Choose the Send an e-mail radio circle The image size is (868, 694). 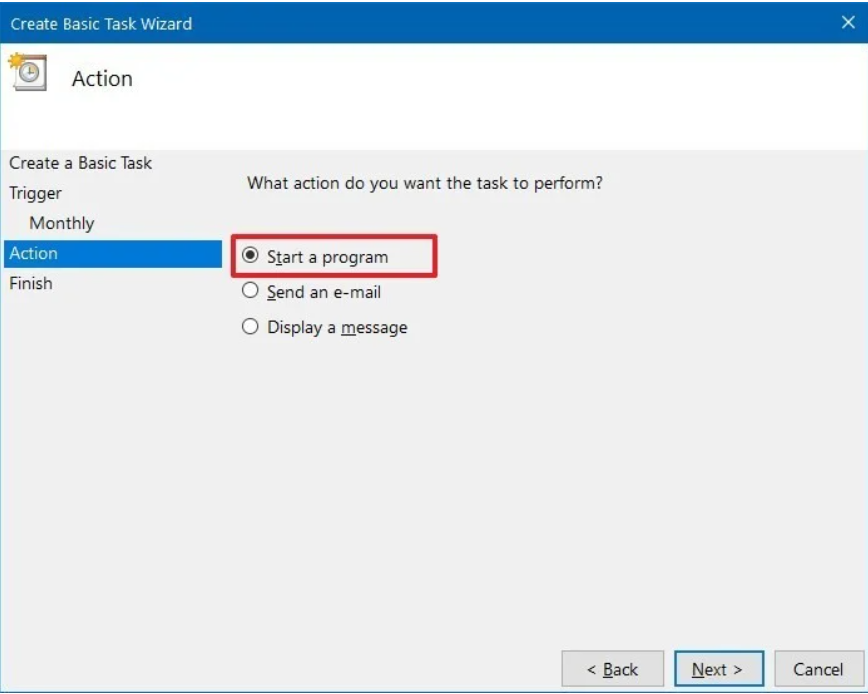(x=251, y=292)
